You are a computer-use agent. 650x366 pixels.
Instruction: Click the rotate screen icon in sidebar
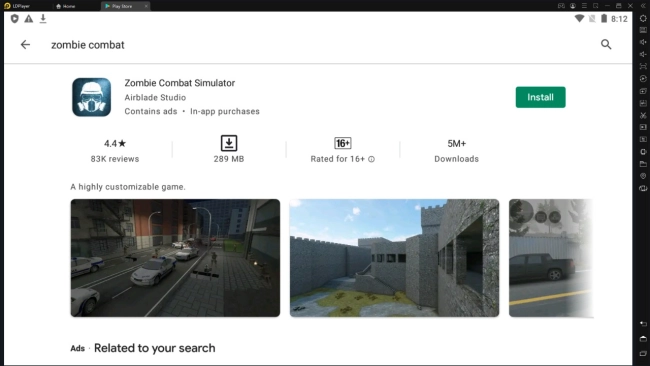(x=643, y=188)
